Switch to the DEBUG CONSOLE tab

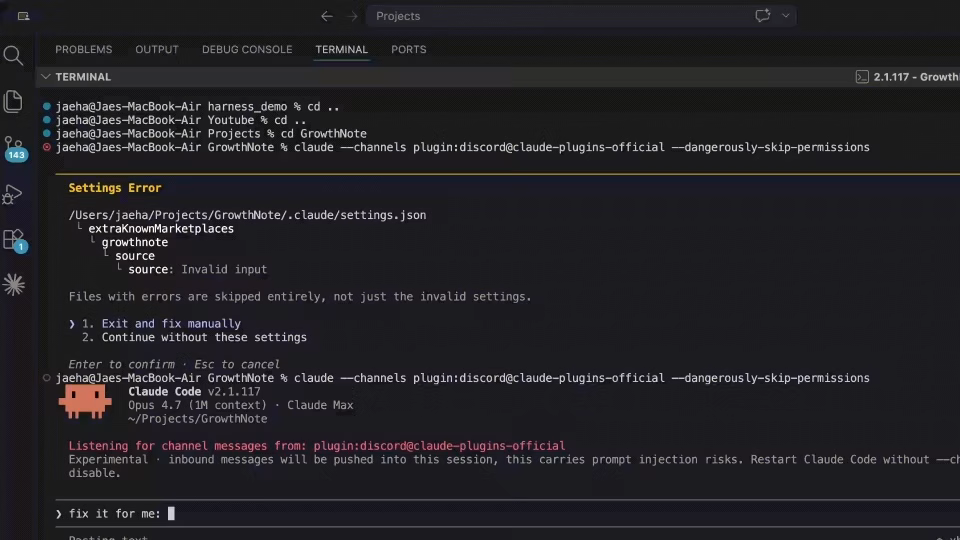click(x=247, y=50)
